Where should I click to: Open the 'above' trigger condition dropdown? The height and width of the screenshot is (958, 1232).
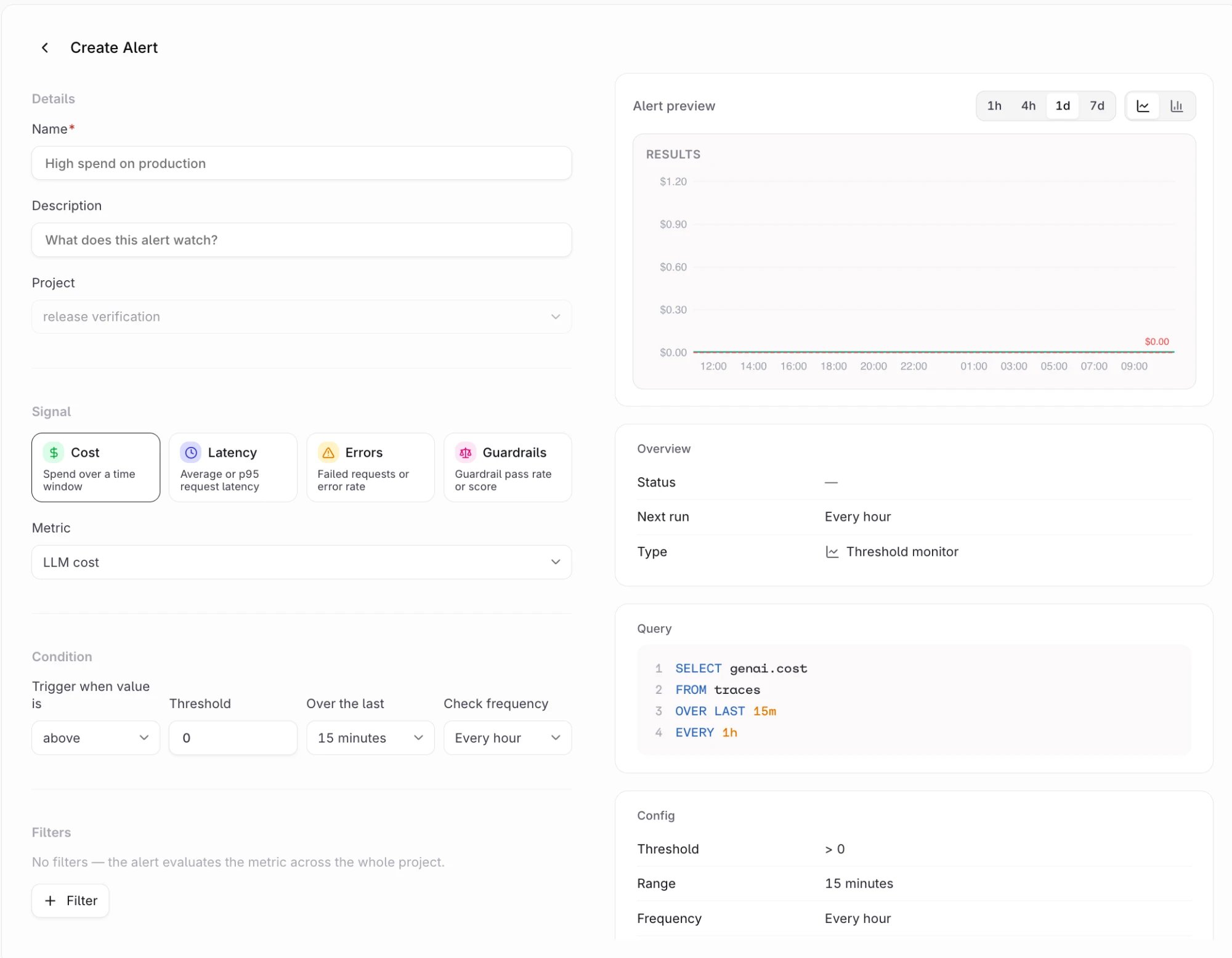(95, 738)
